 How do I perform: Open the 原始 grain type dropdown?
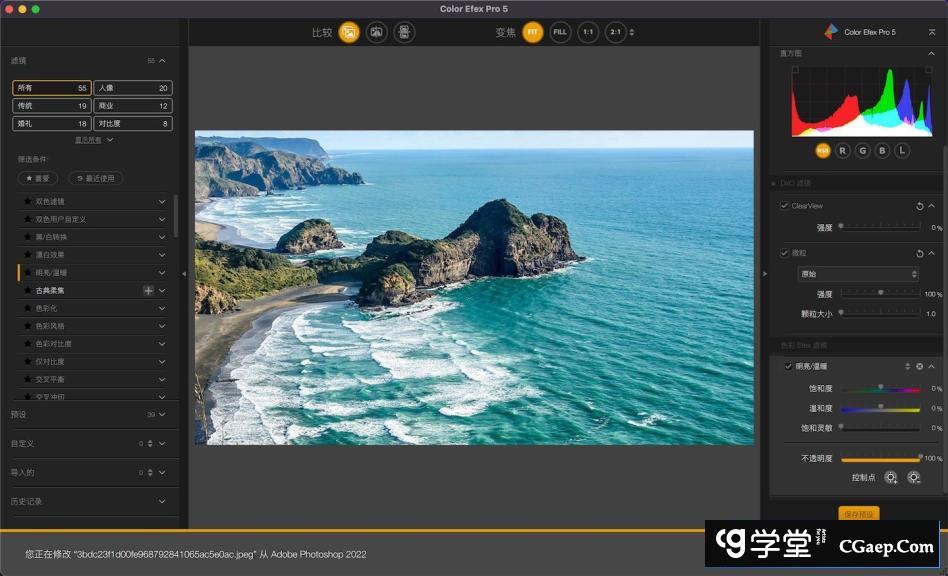(x=858, y=274)
